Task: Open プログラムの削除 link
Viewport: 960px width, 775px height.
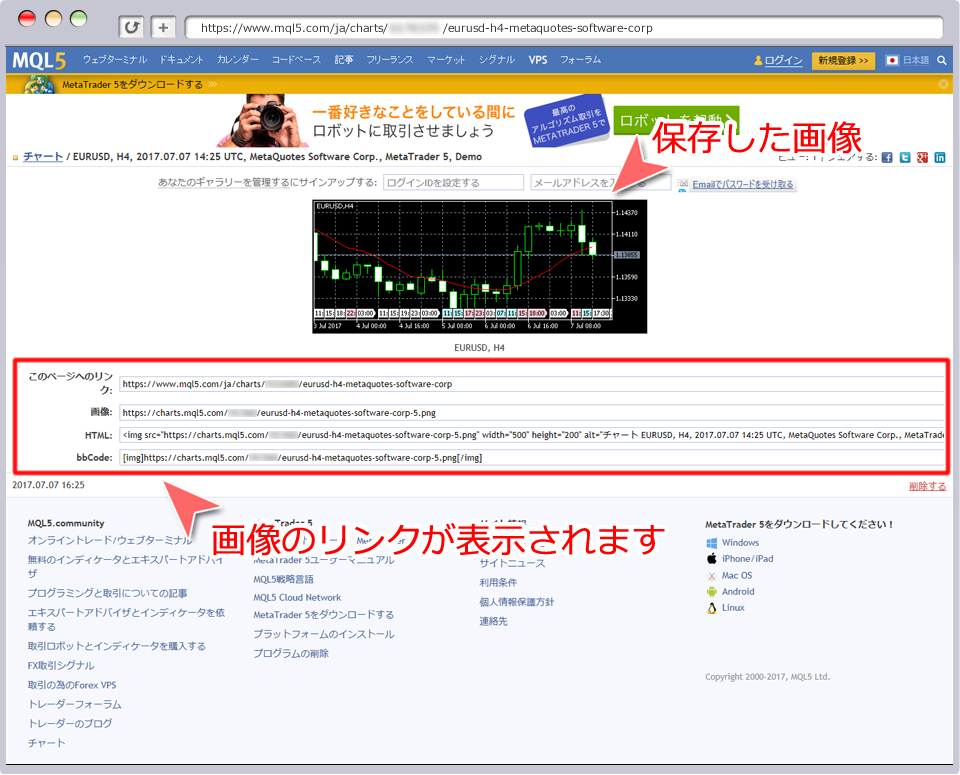Action: tap(291, 654)
